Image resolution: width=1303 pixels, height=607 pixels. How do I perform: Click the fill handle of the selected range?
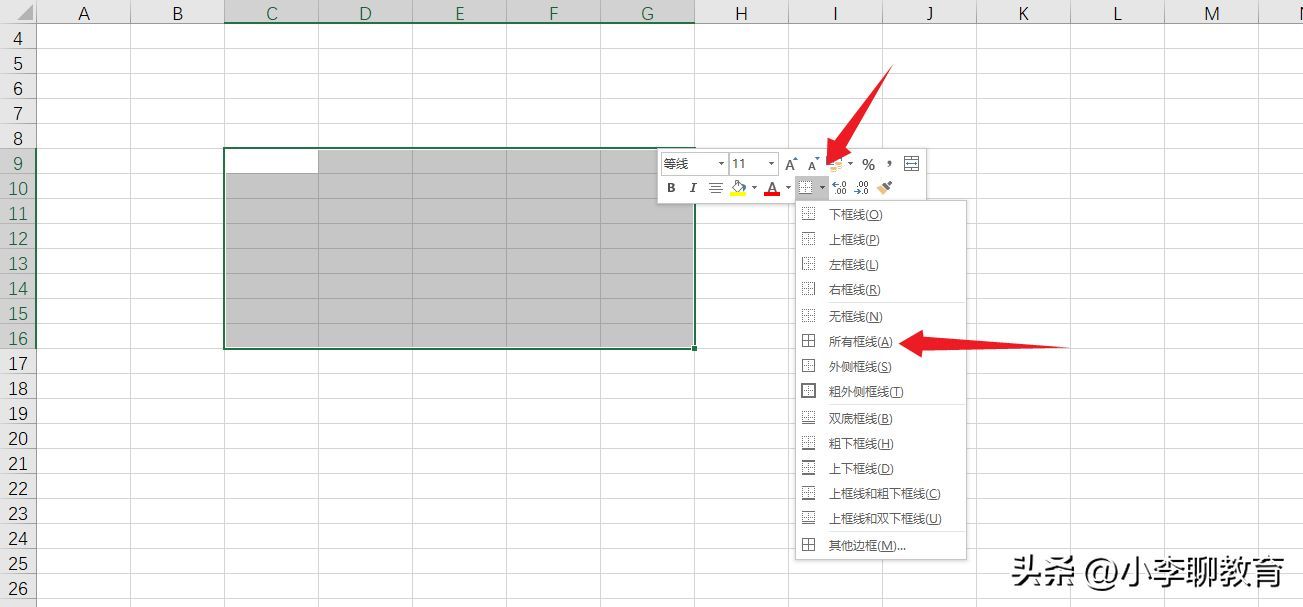[694, 348]
